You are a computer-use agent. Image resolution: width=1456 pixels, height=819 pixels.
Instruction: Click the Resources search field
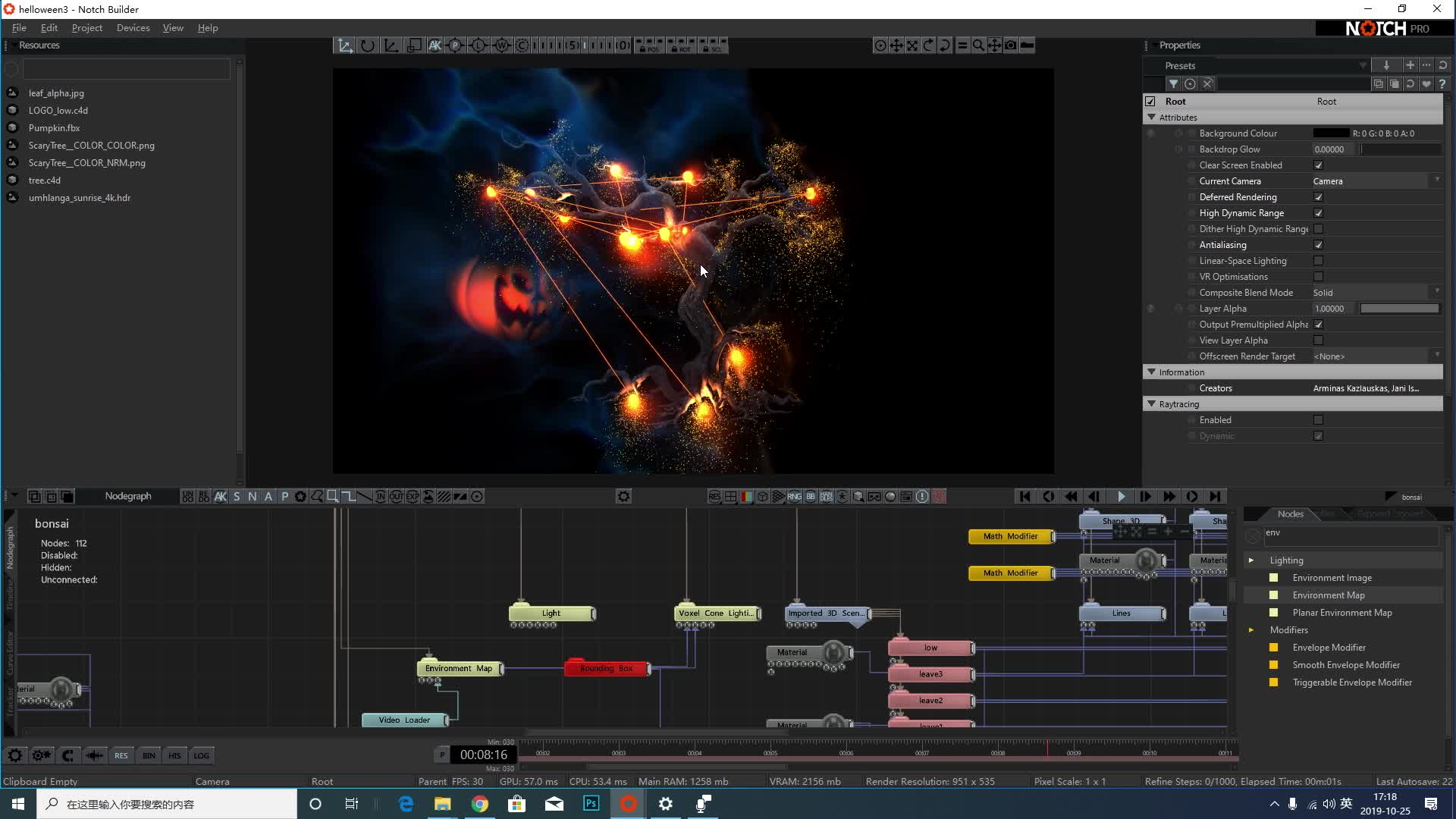pos(126,69)
